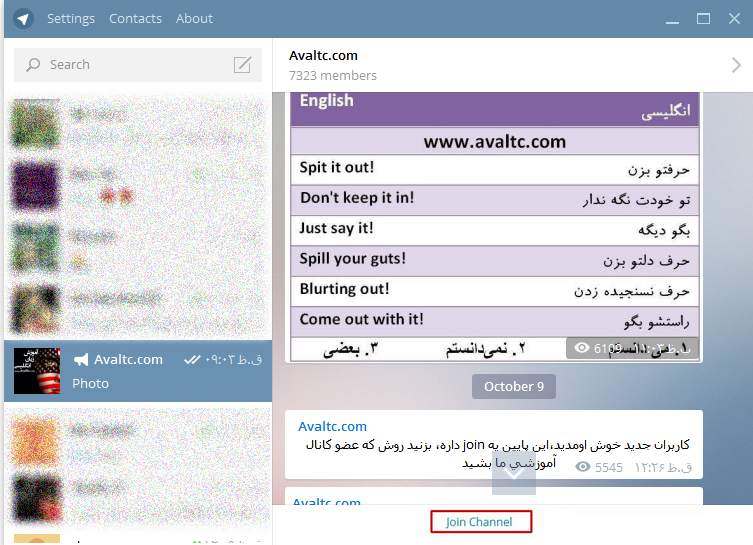The width and height of the screenshot is (753, 545).
Task: Click the Join Channel button
Action: (481, 522)
